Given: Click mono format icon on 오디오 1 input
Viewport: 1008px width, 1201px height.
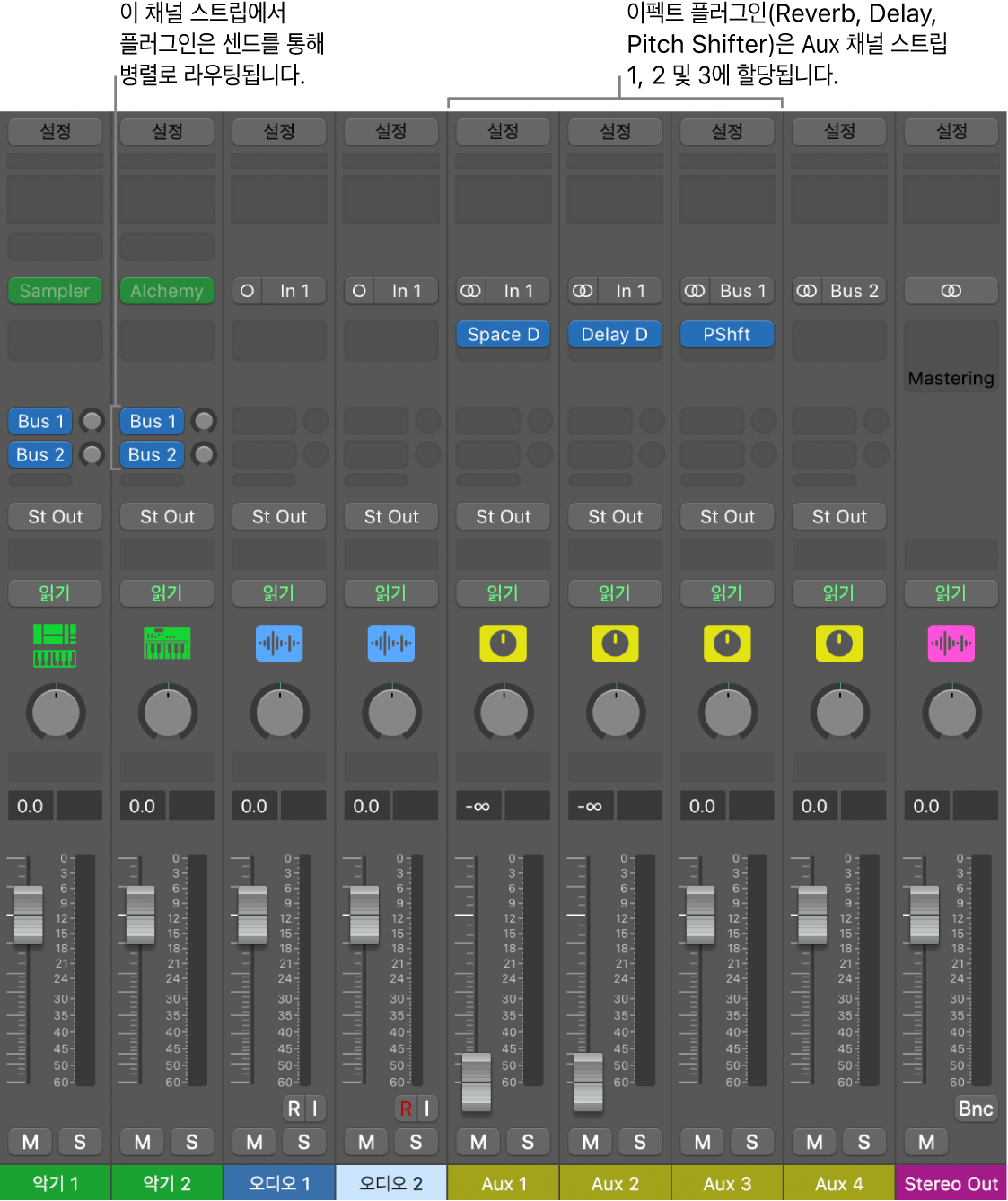Looking at the screenshot, I should (247, 291).
